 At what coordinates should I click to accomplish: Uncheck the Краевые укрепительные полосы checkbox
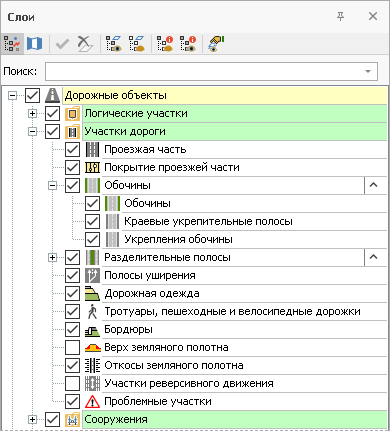click(x=92, y=222)
